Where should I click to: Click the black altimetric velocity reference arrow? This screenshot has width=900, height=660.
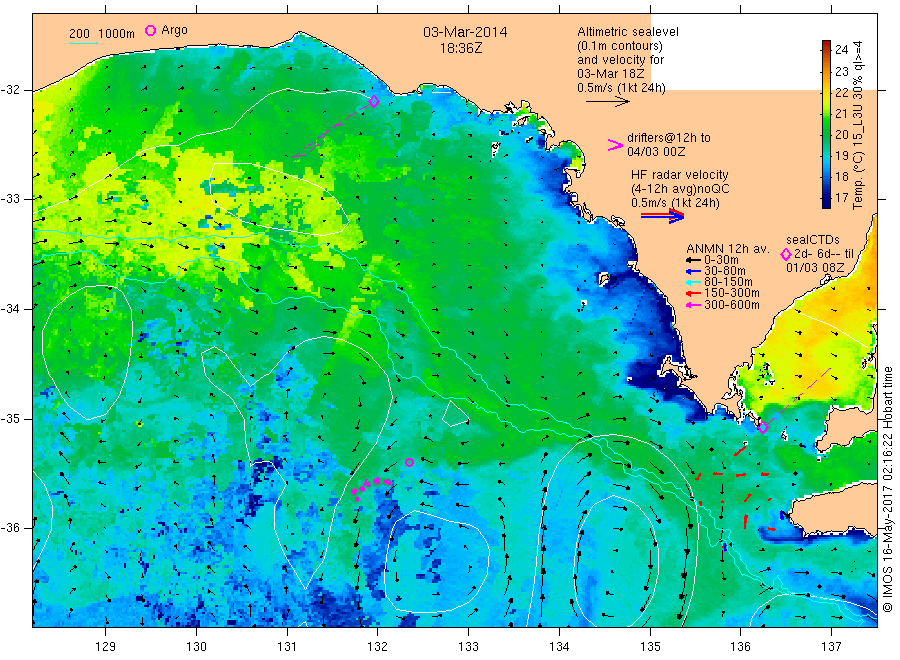coord(607,102)
